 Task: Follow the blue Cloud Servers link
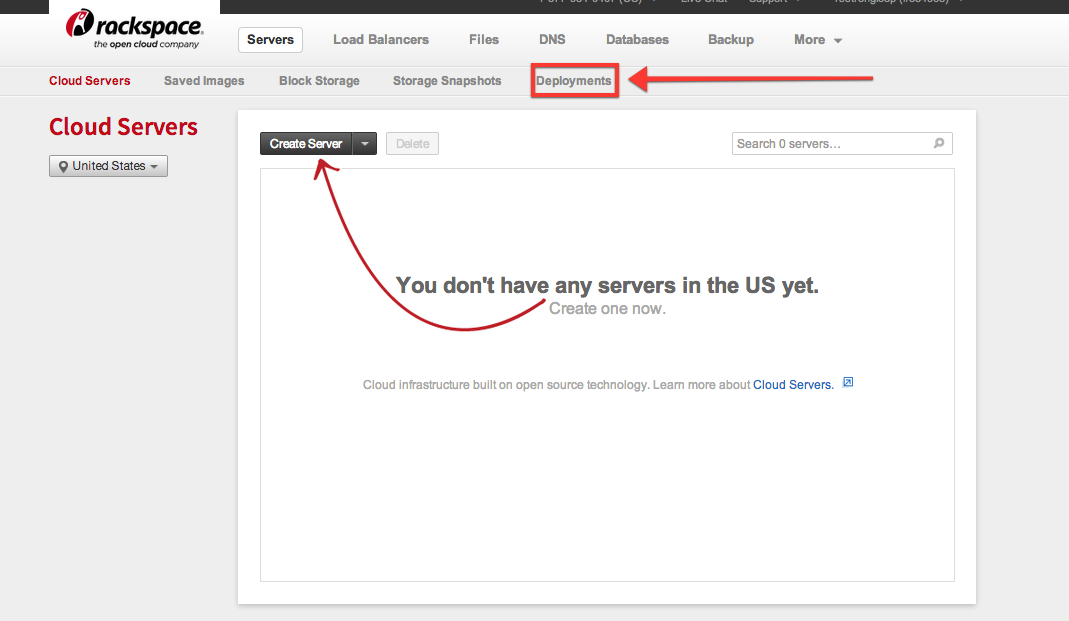tap(793, 384)
